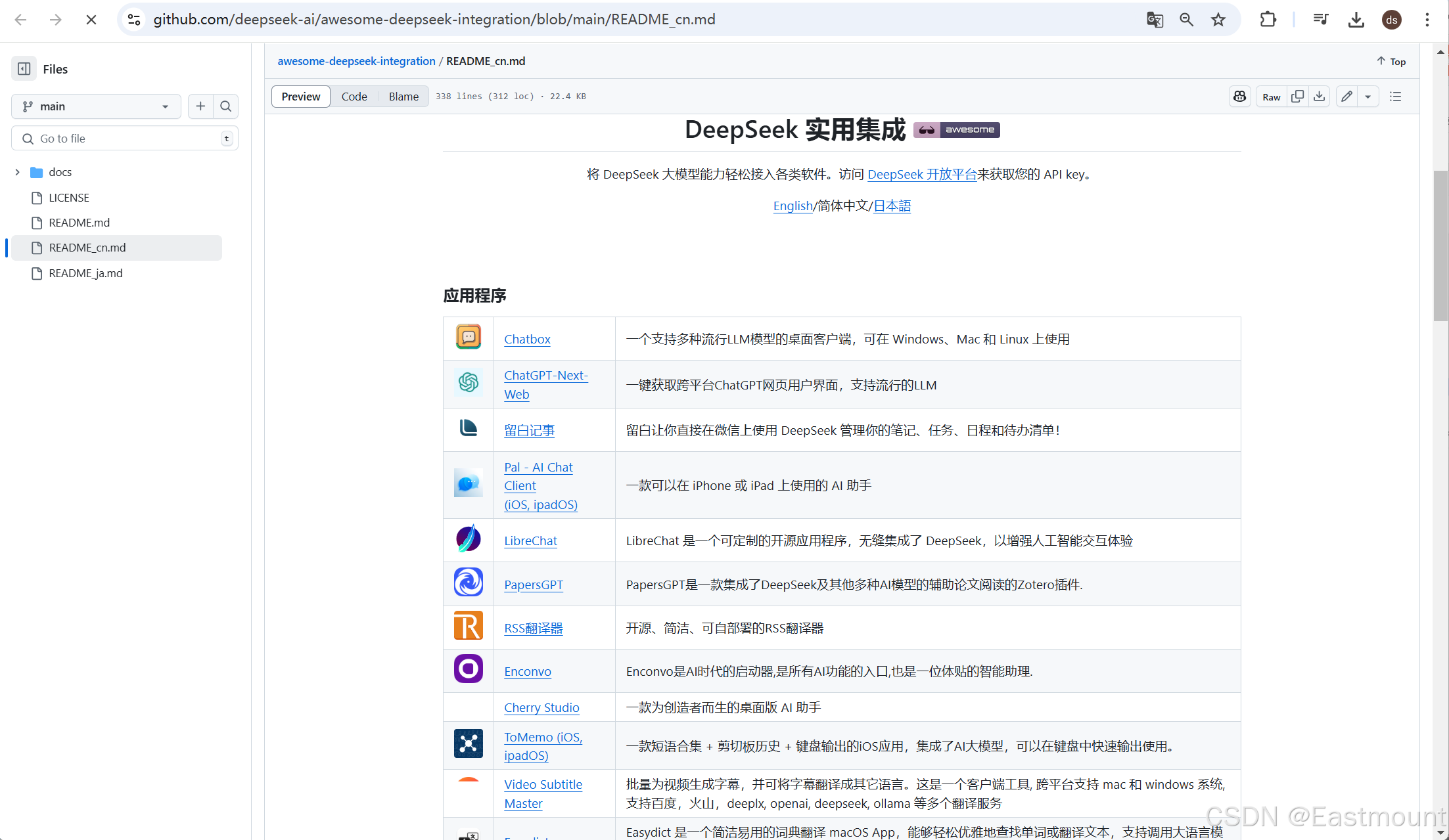Select README_ja.md in file tree
This screenshot has width=1449, height=840.
point(85,273)
